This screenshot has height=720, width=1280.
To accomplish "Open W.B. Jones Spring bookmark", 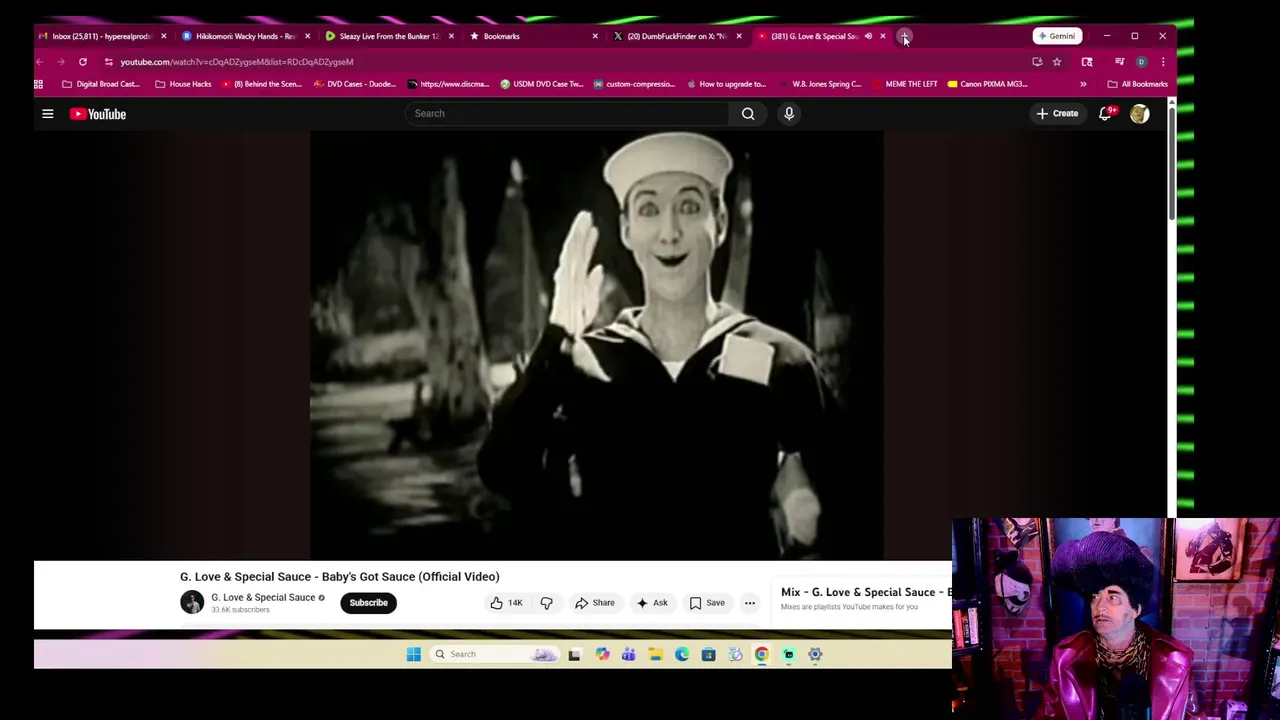I will click(x=819, y=84).
